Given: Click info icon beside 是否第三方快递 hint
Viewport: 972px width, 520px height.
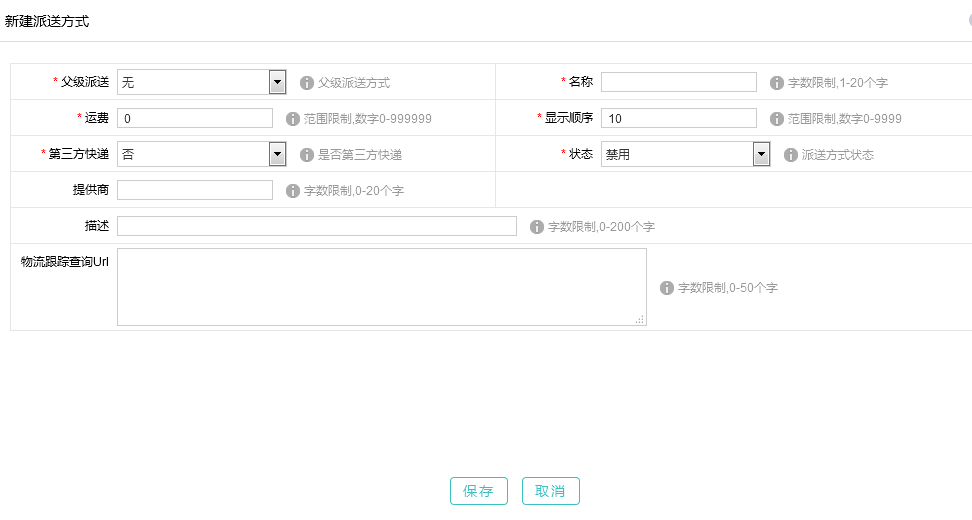Looking at the screenshot, I should [x=307, y=155].
